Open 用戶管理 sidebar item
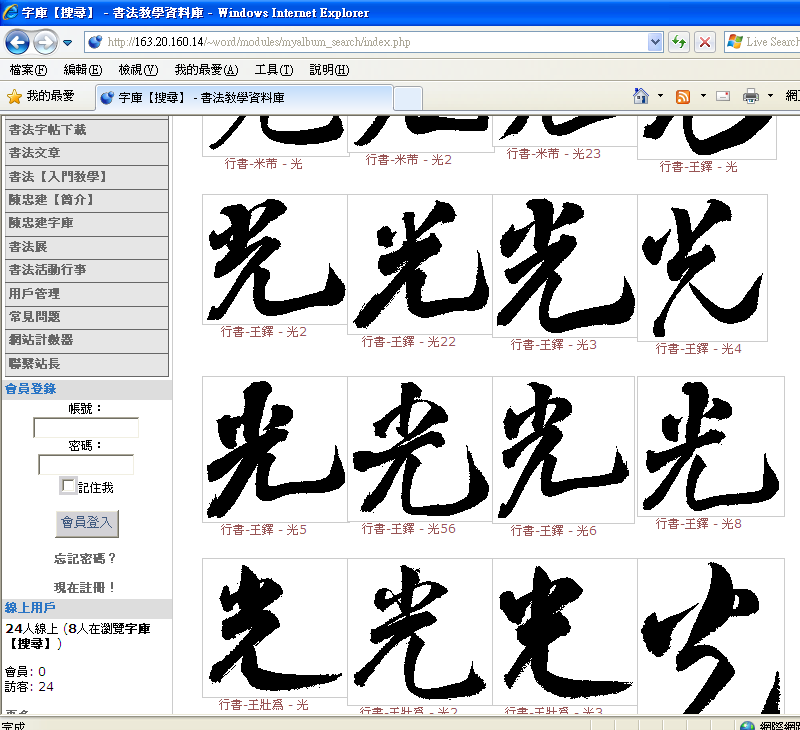 pyautogui.click(x=87, y=294)
